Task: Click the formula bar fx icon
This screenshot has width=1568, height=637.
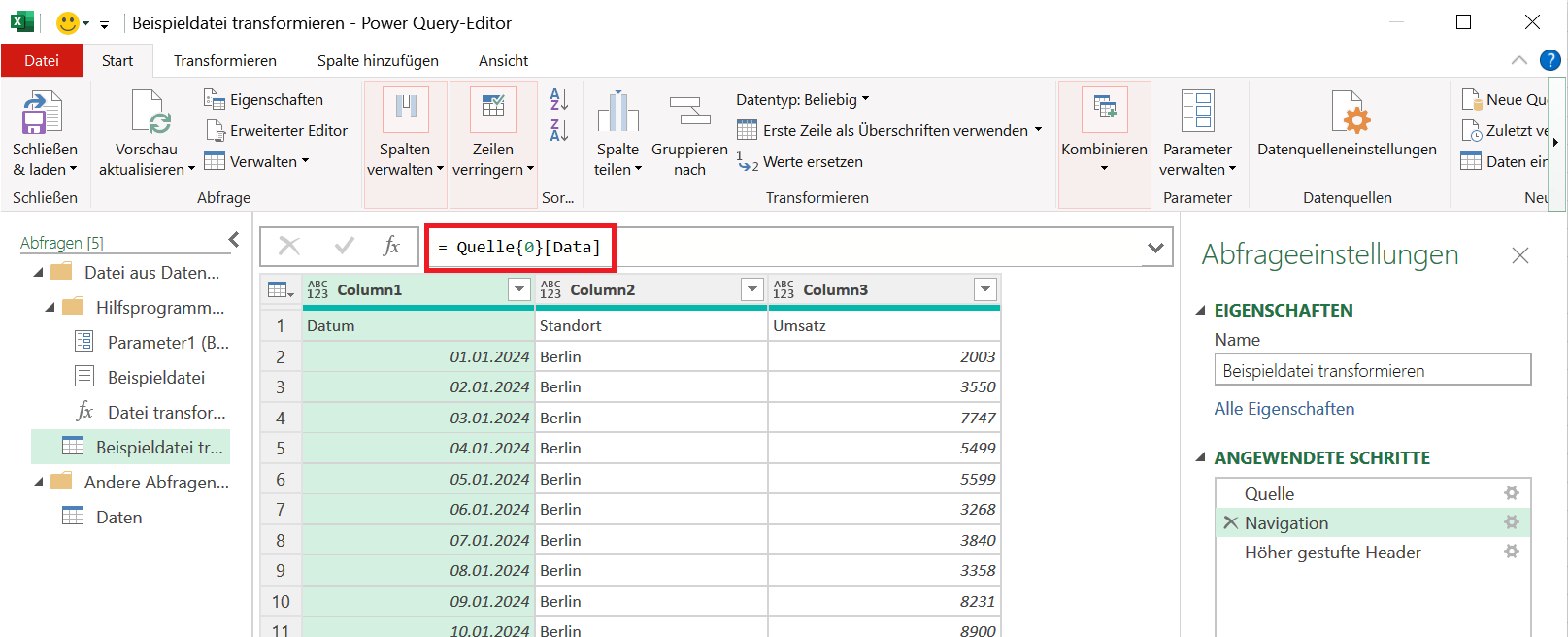Action: click(391, 246)
